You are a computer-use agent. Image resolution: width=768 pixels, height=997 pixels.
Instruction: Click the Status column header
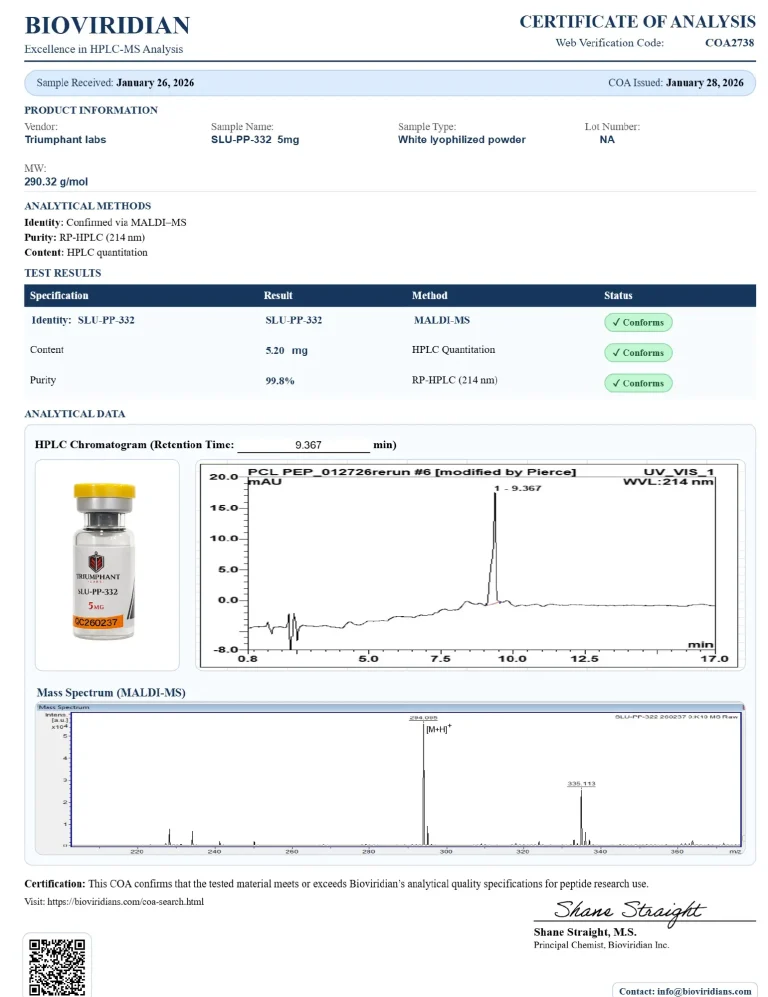618,296
